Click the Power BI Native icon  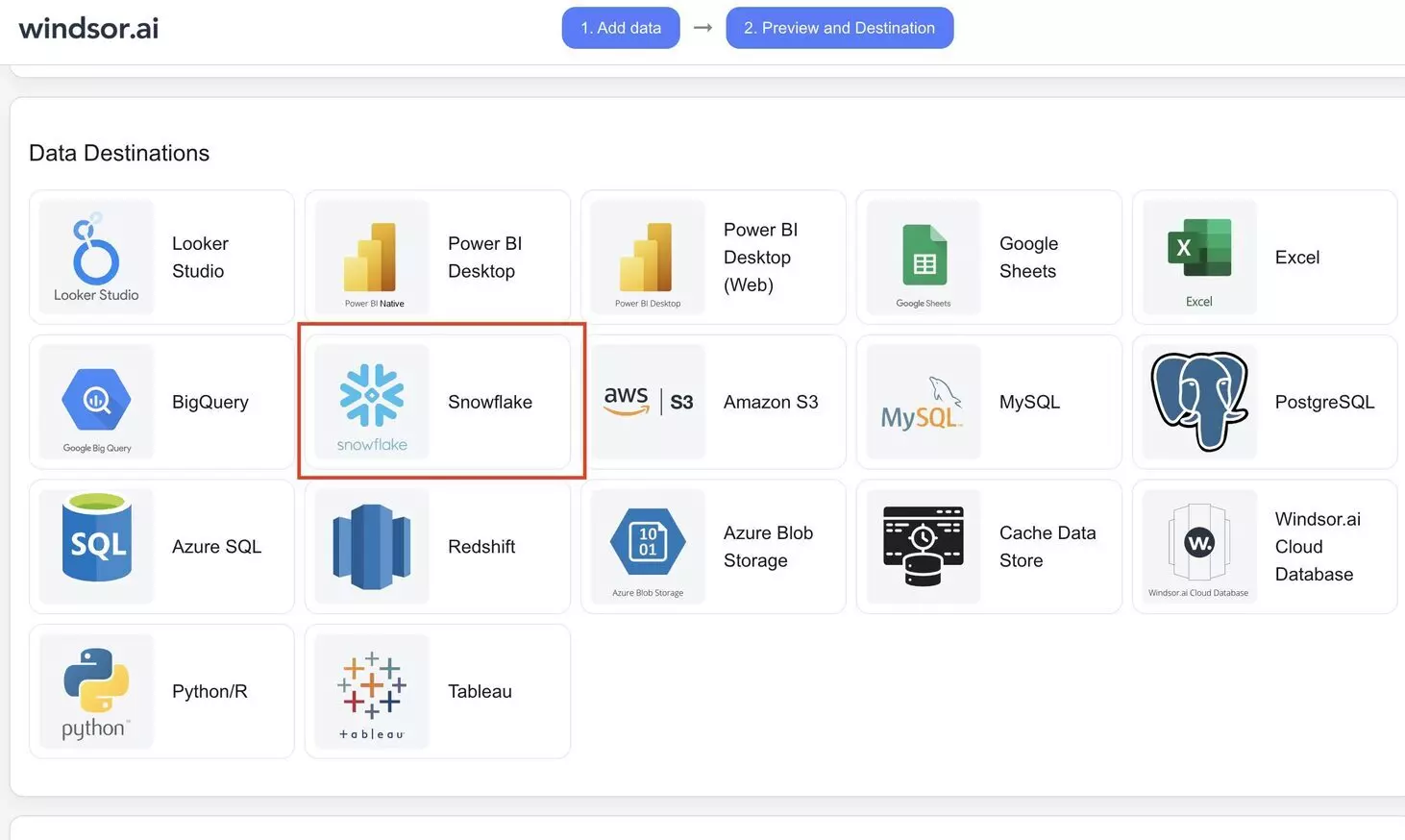point(372,257)
